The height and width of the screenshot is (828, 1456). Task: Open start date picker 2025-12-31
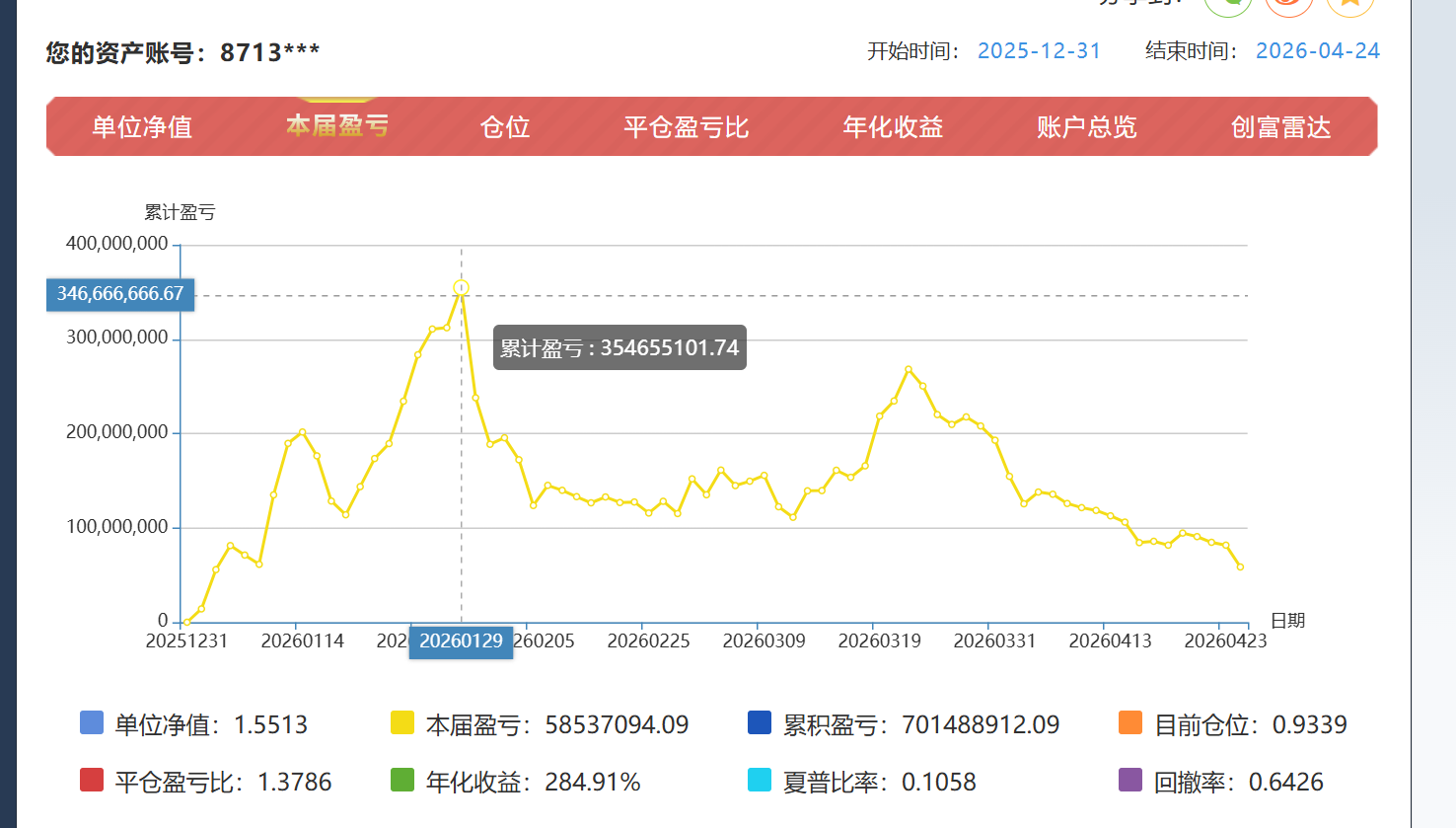point(1039,51)
